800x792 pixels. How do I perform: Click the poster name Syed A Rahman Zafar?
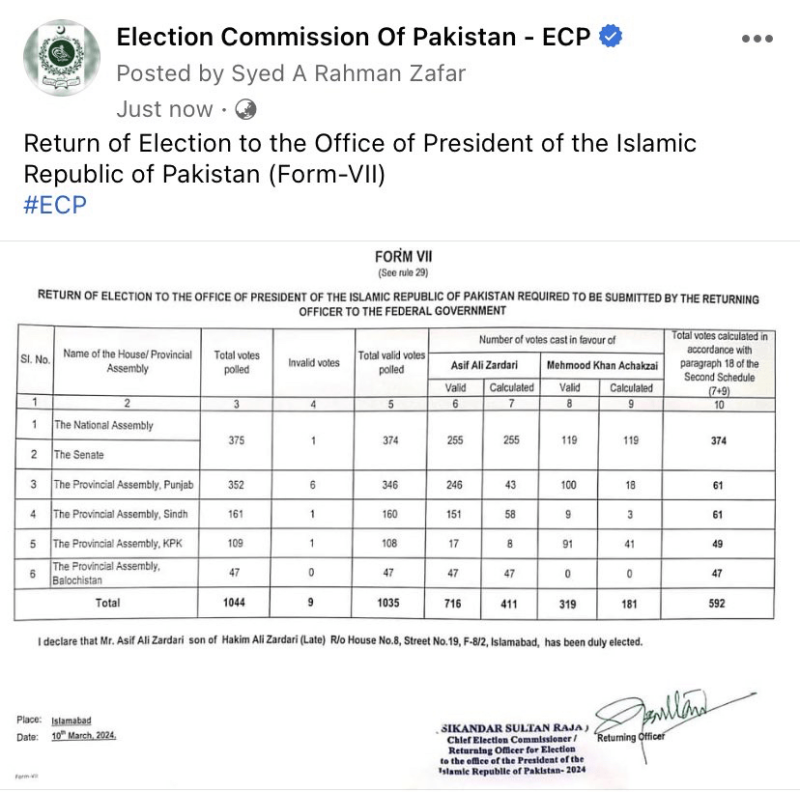click(x=348, y=73)
